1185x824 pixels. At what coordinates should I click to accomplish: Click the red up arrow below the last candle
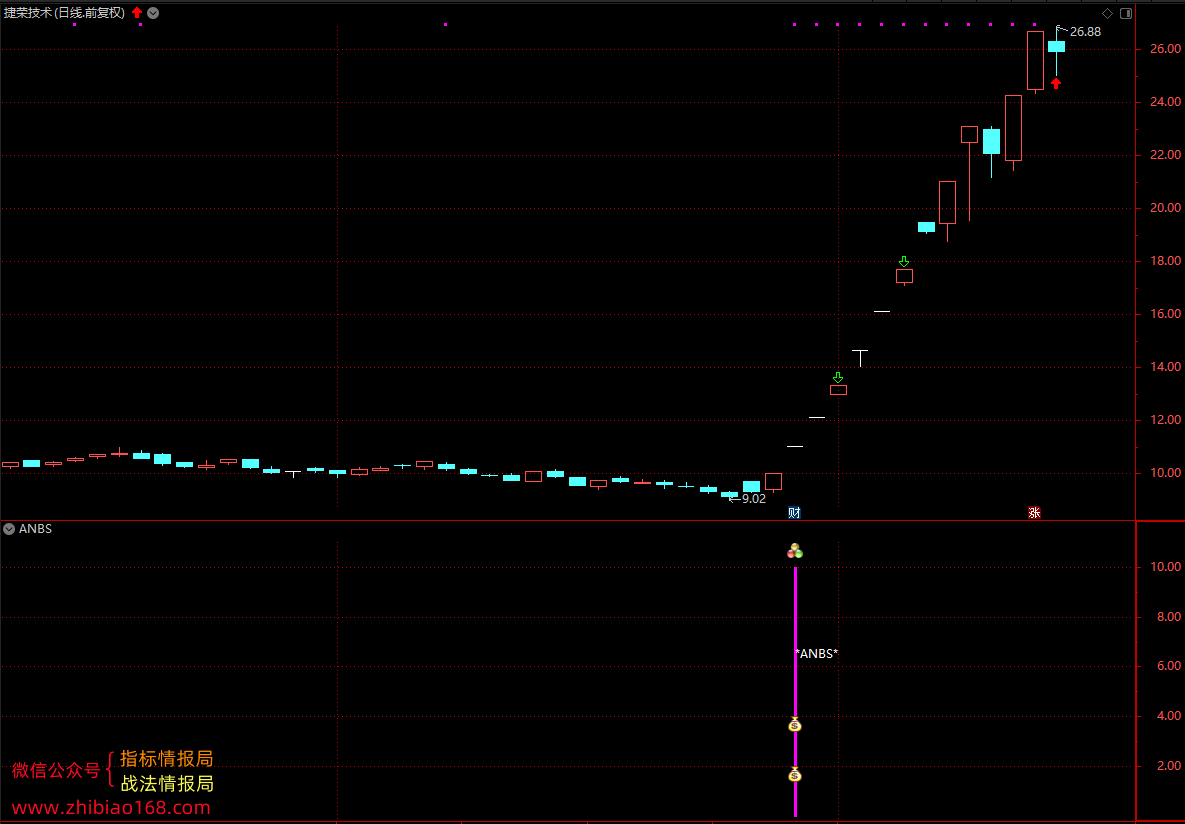coord(1056,83)
